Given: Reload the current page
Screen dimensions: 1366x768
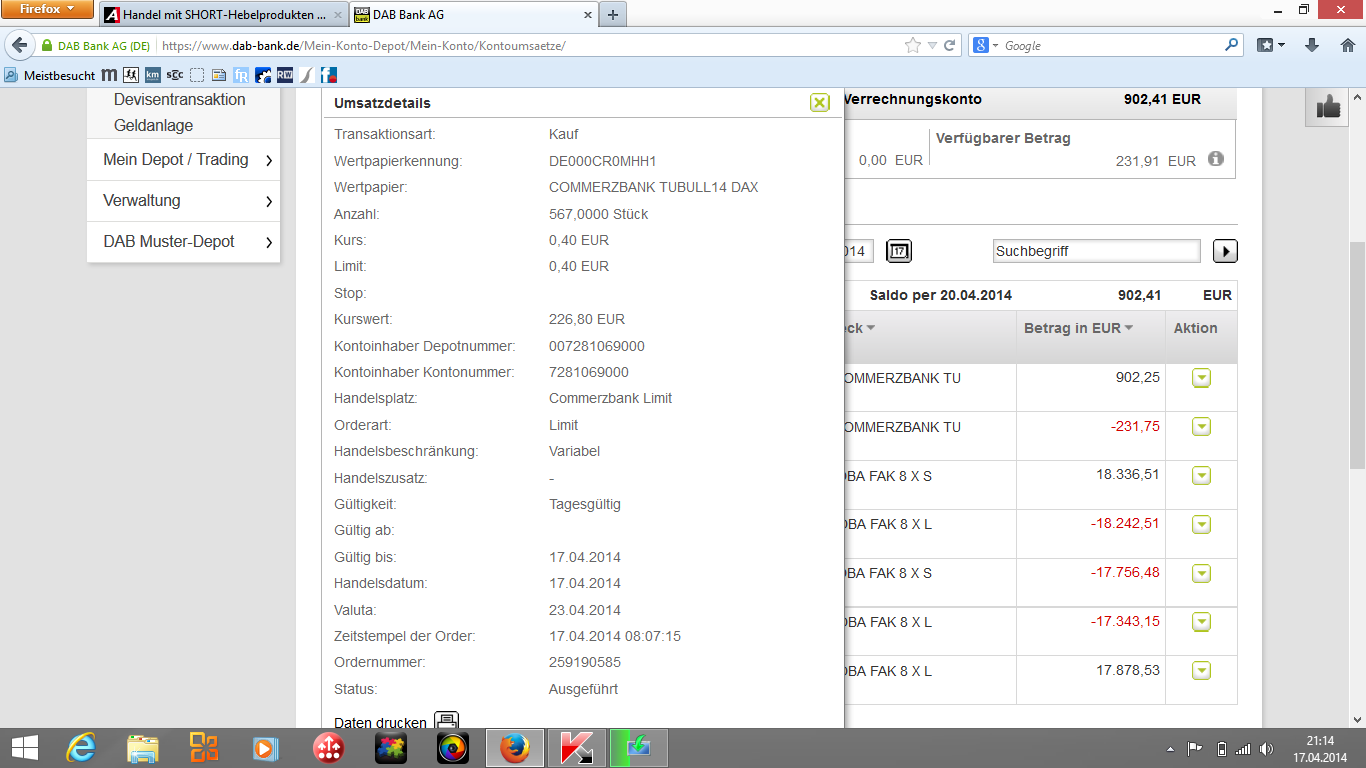Looking at the screenshot, I should 949,45.
